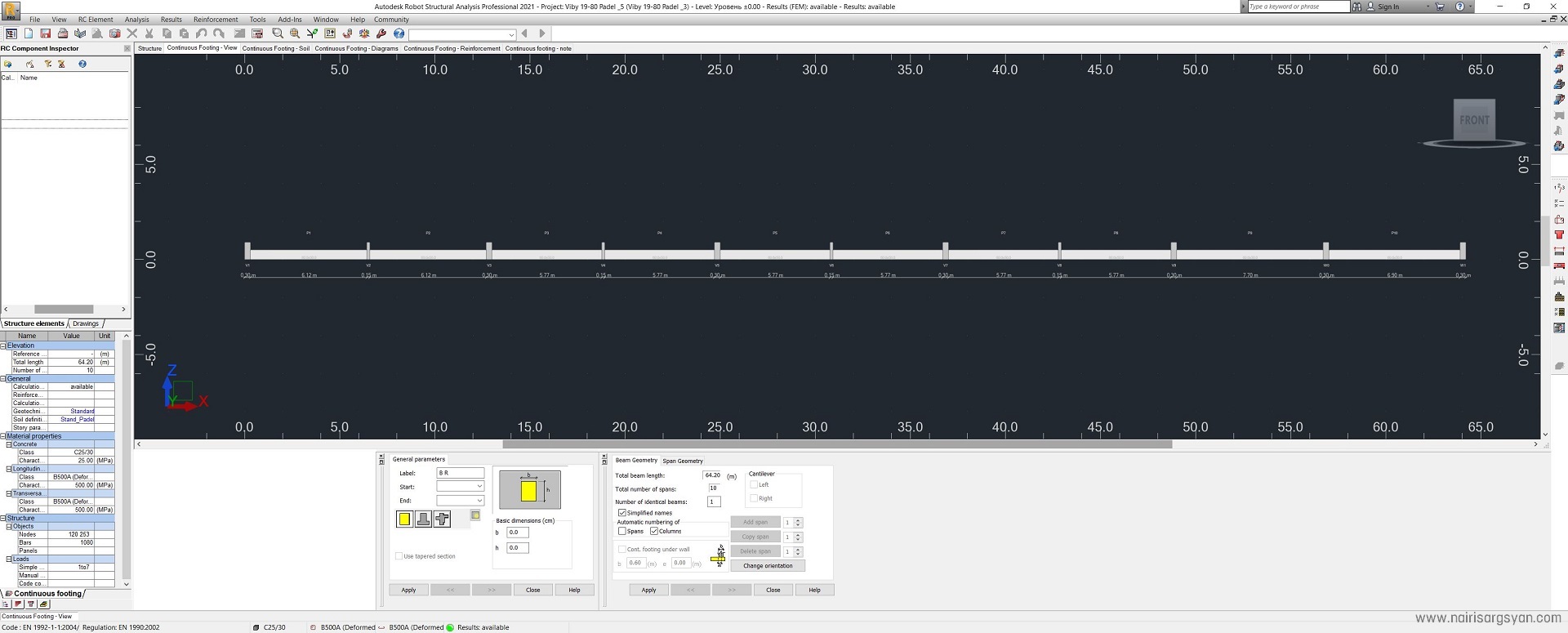Click the properties table vertical scrollbar
Viewport: 1568px width, 633px height.
(x=126, y=460)
